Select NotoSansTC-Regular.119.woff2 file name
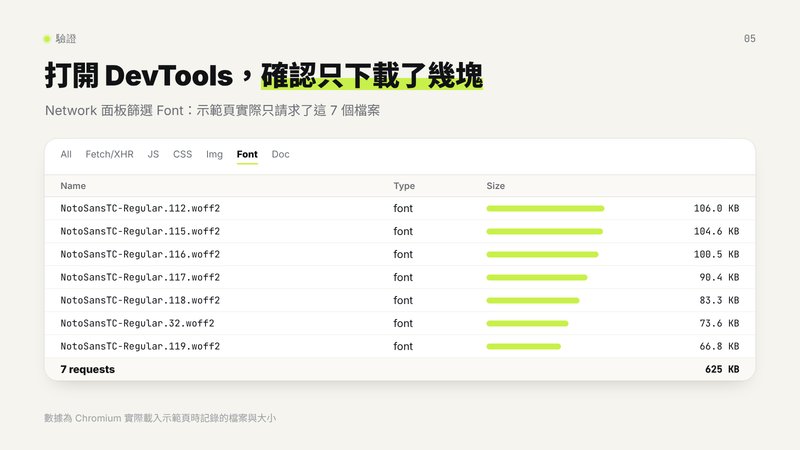 coord(140,346)
